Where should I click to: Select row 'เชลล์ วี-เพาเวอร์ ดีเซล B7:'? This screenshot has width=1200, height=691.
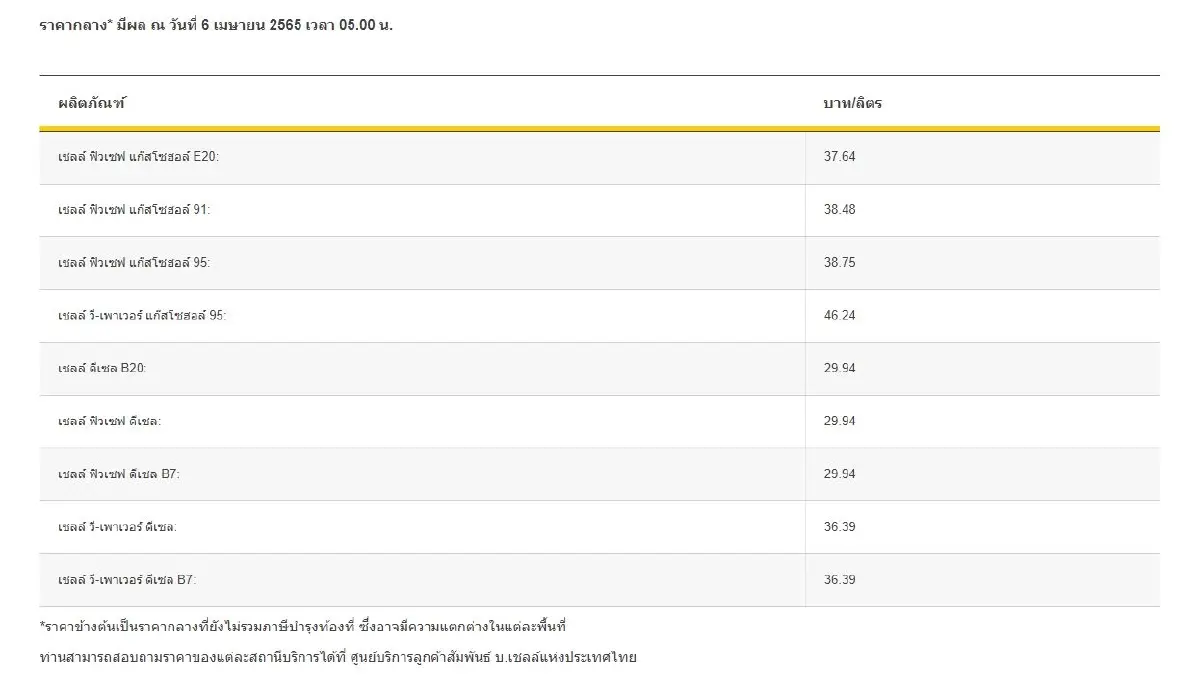pyautogui.click(x=600, y=580)
